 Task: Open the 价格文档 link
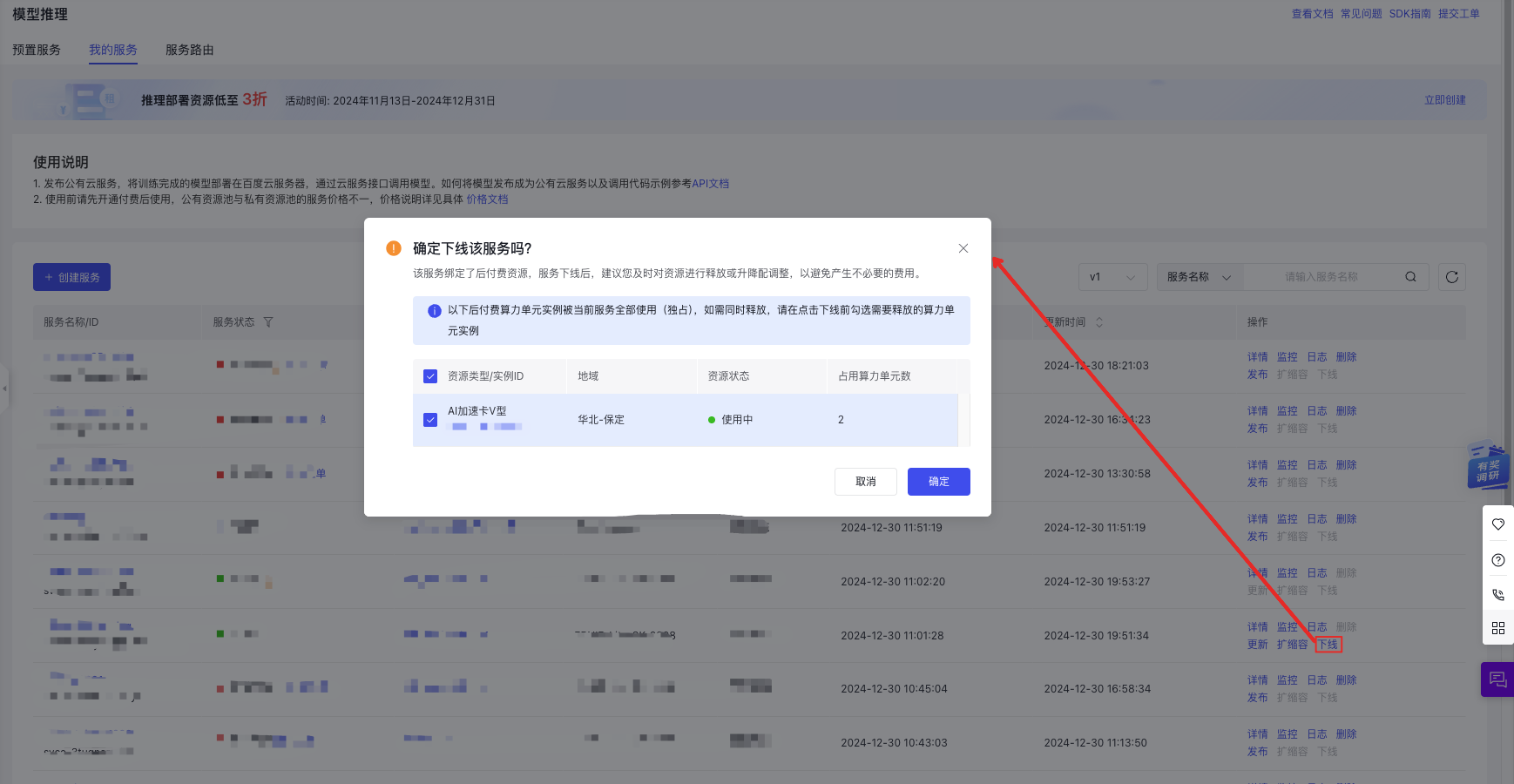[x=487, y=199]
